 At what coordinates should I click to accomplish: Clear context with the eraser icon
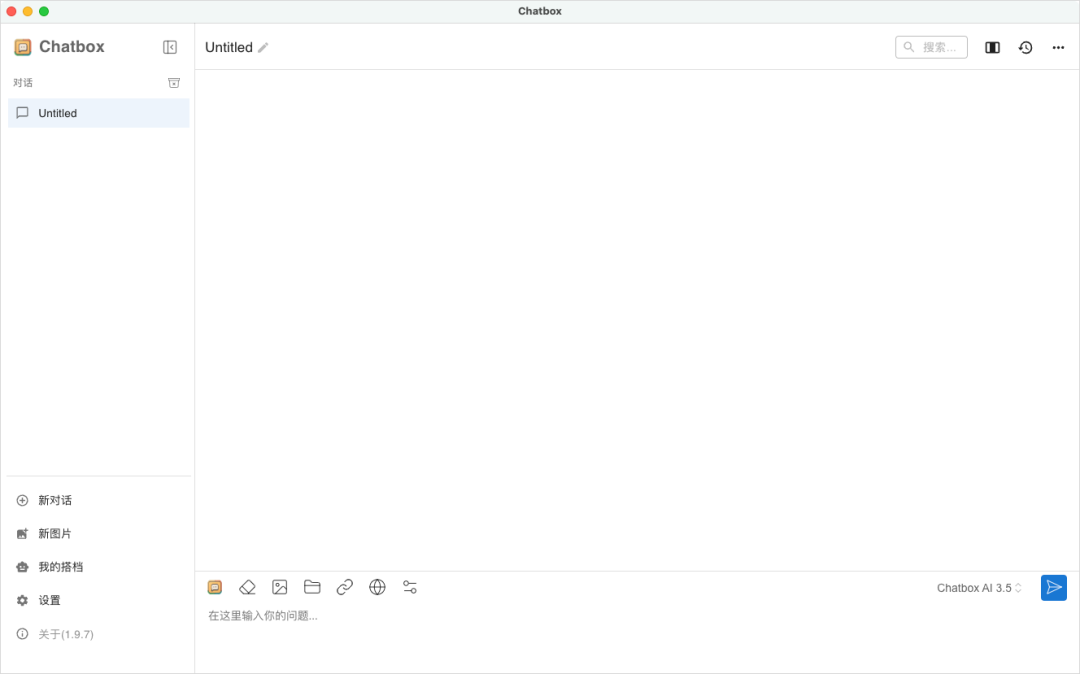(247, 587)
